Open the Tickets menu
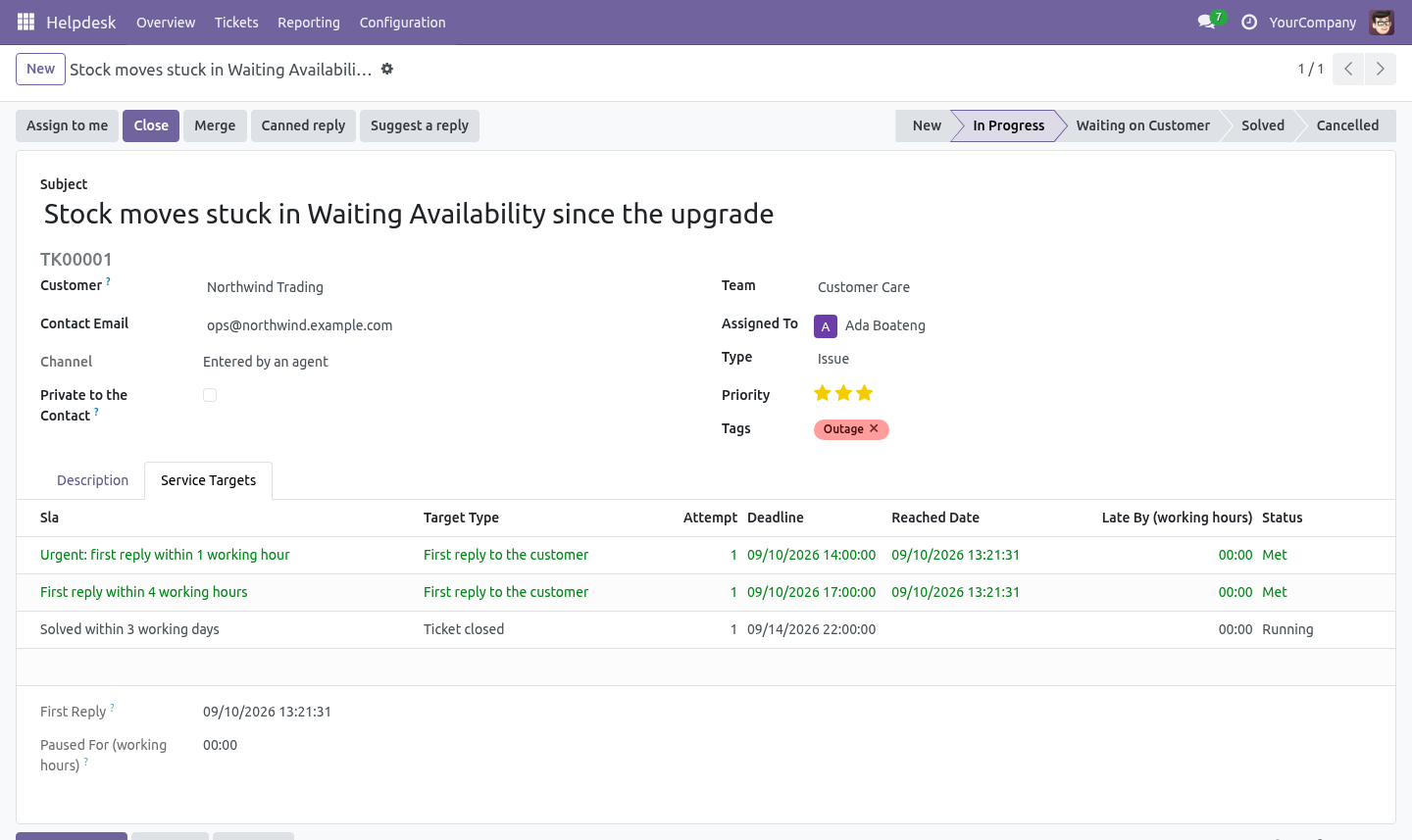The width and height of the screenshot is (1412, 840). point(236,23)
